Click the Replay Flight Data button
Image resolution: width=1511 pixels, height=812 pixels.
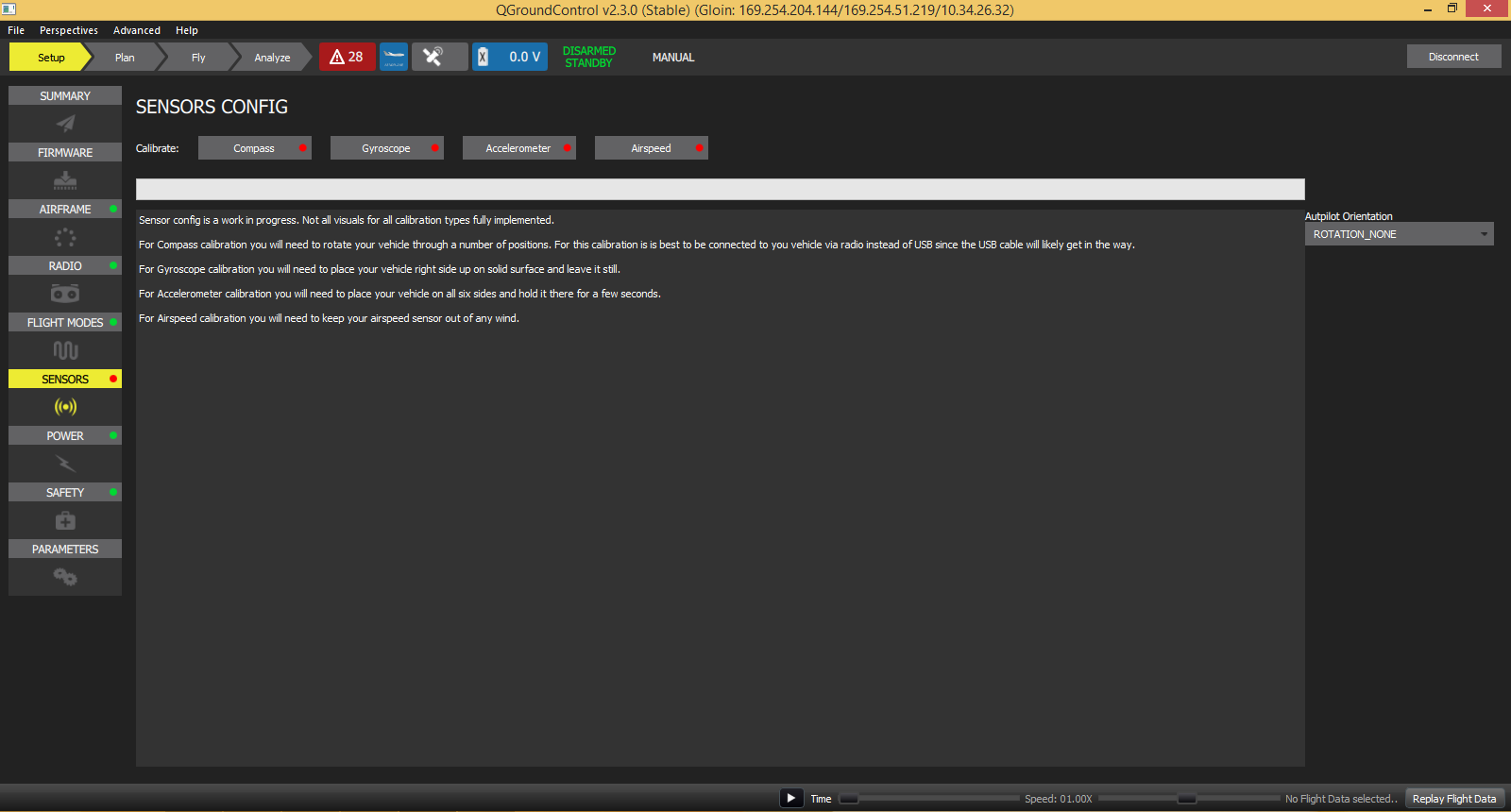click(1453, 799)
